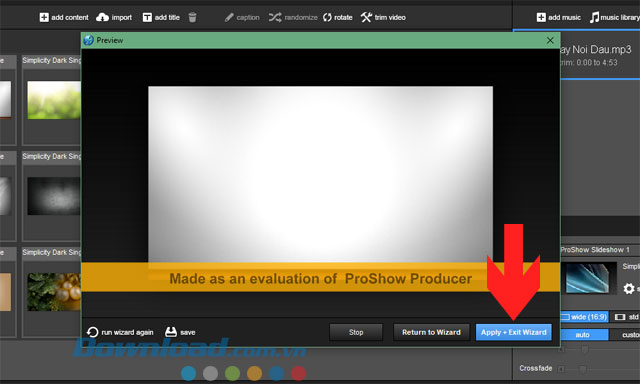
Task: Choose auto energy level button
Action: coord(583,335)
